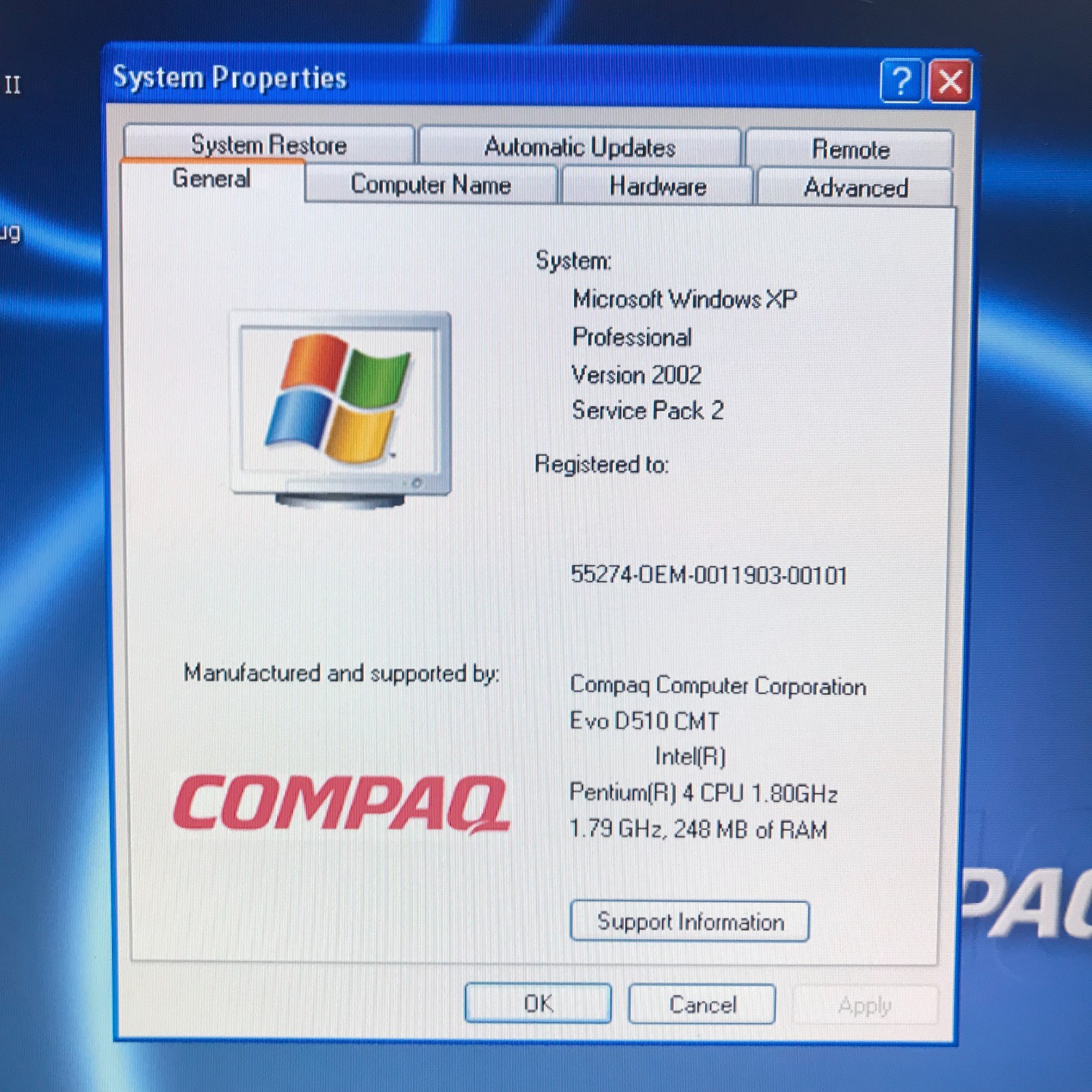
Task: Go to the Advanced tab
Action: [x=855, y=188]
